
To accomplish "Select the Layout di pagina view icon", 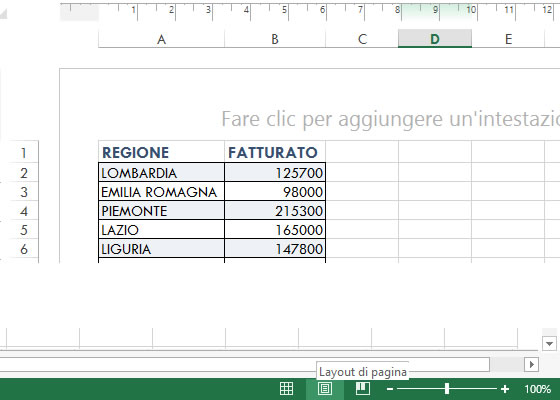I will (x=325, y=389).
